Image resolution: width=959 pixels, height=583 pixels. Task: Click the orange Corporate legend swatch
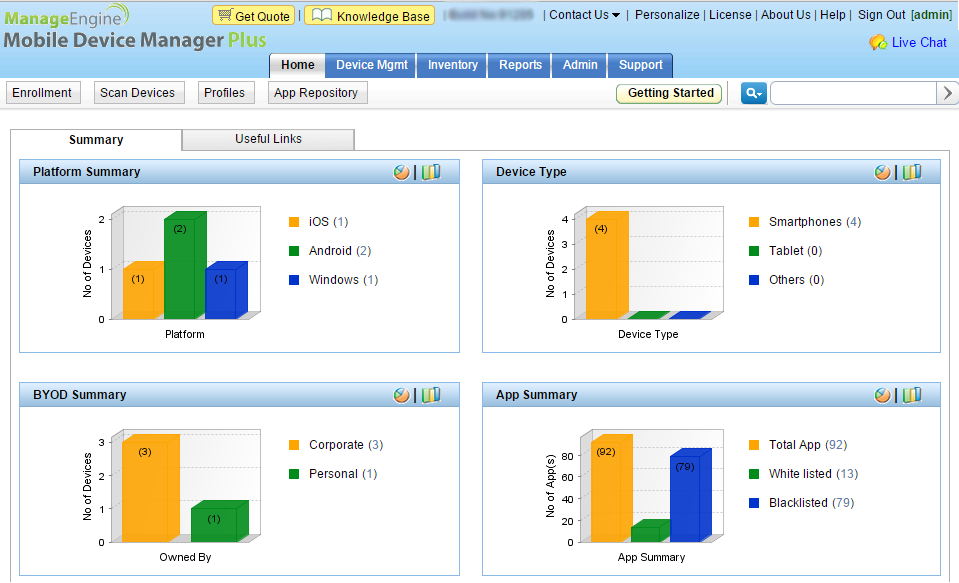[x=294, y=445]
